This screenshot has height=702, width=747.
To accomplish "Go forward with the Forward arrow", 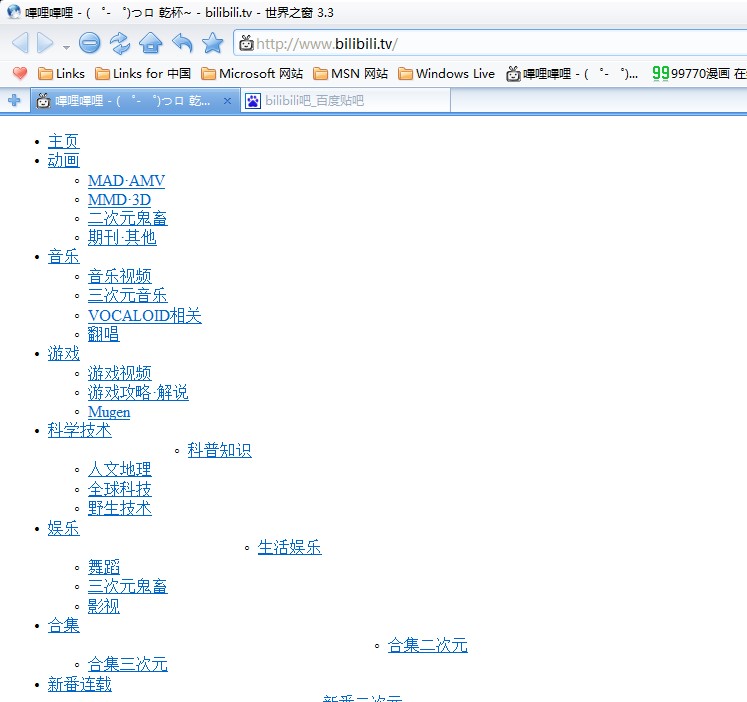I will [x=45, y=43].
